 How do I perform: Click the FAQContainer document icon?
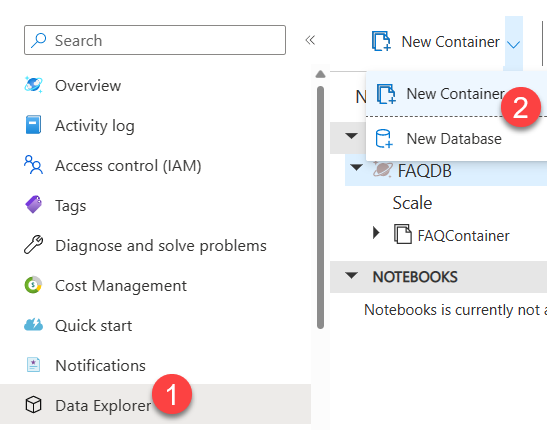click(403, 234)
